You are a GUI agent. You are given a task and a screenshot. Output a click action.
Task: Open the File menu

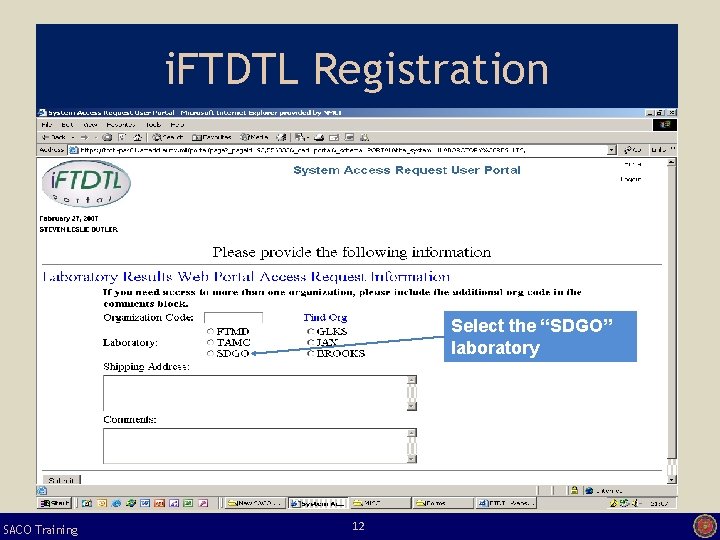click(46, 124)
